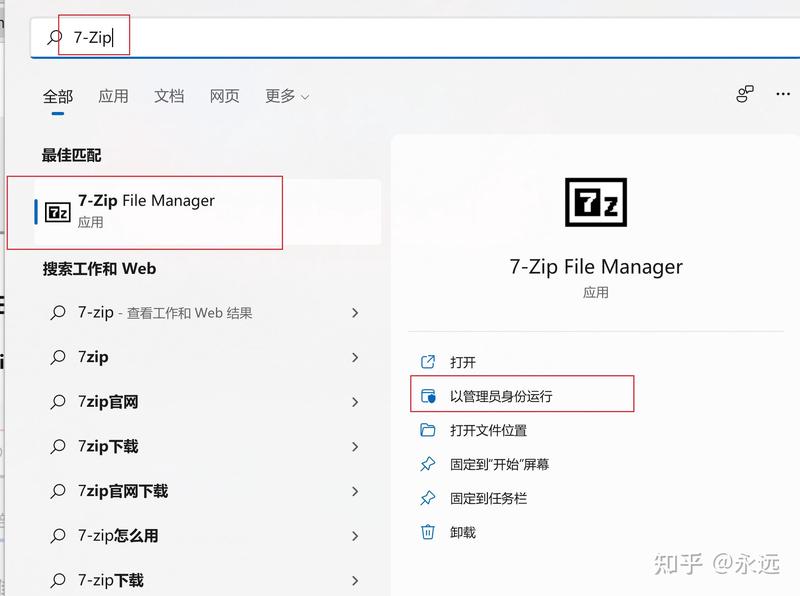Click the folder icon for file location
800x596 pixels.
[428, 430]
